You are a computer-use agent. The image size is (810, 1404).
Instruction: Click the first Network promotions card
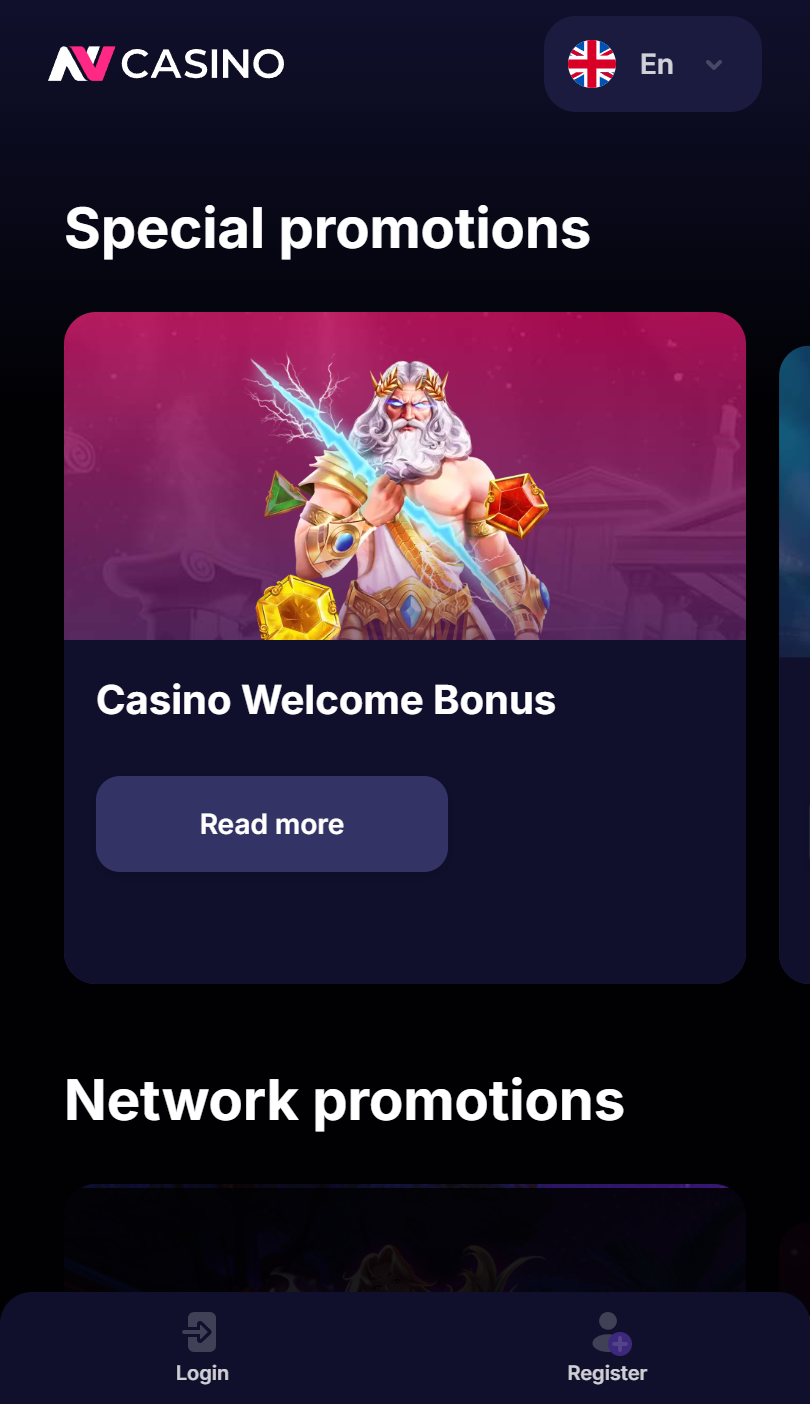pyautogui.click(x=405, y=1238)
